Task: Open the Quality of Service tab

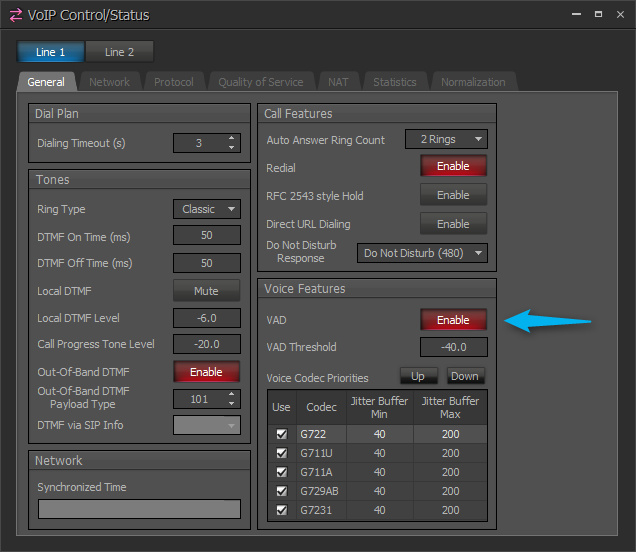Action: point(260,82)
